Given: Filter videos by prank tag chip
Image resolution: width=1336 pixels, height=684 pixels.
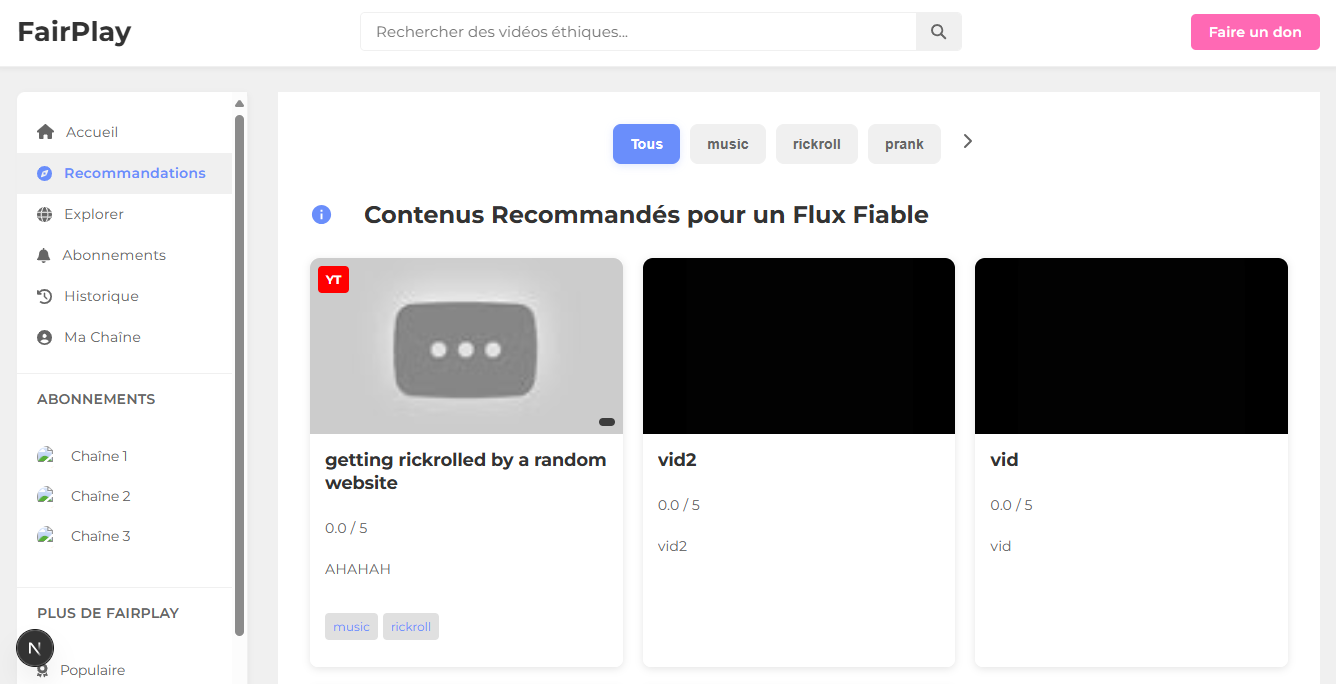Looking at the screenshot, I should (x=904, y=144).
